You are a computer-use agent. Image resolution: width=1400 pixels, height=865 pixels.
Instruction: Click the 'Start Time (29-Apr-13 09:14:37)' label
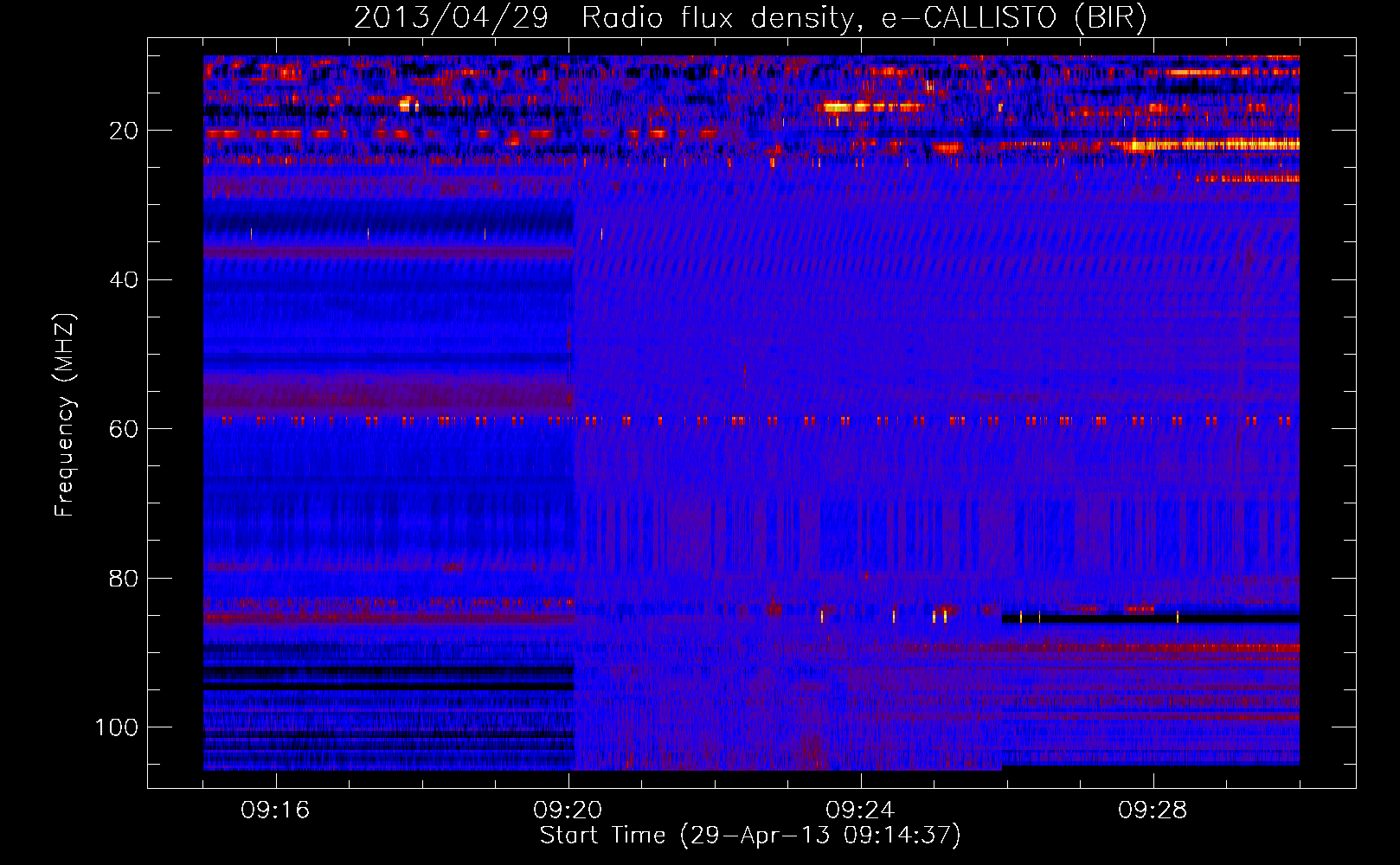coord(750,836)
